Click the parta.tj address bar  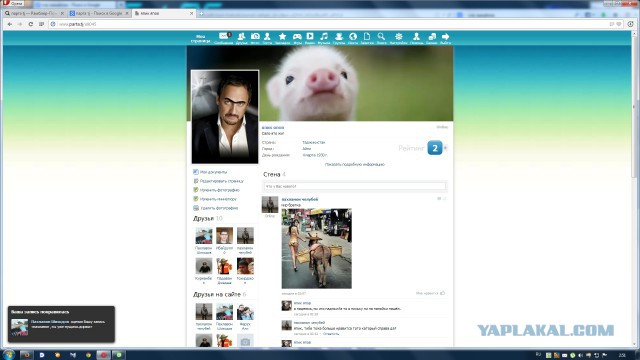coord(327,24)
